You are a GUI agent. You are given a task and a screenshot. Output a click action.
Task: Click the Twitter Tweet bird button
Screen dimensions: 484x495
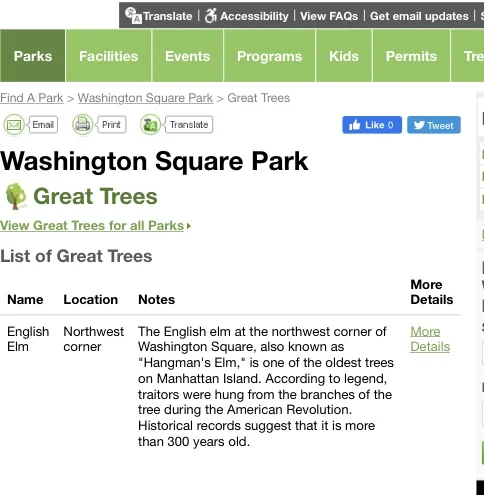[x=434, y=125]
